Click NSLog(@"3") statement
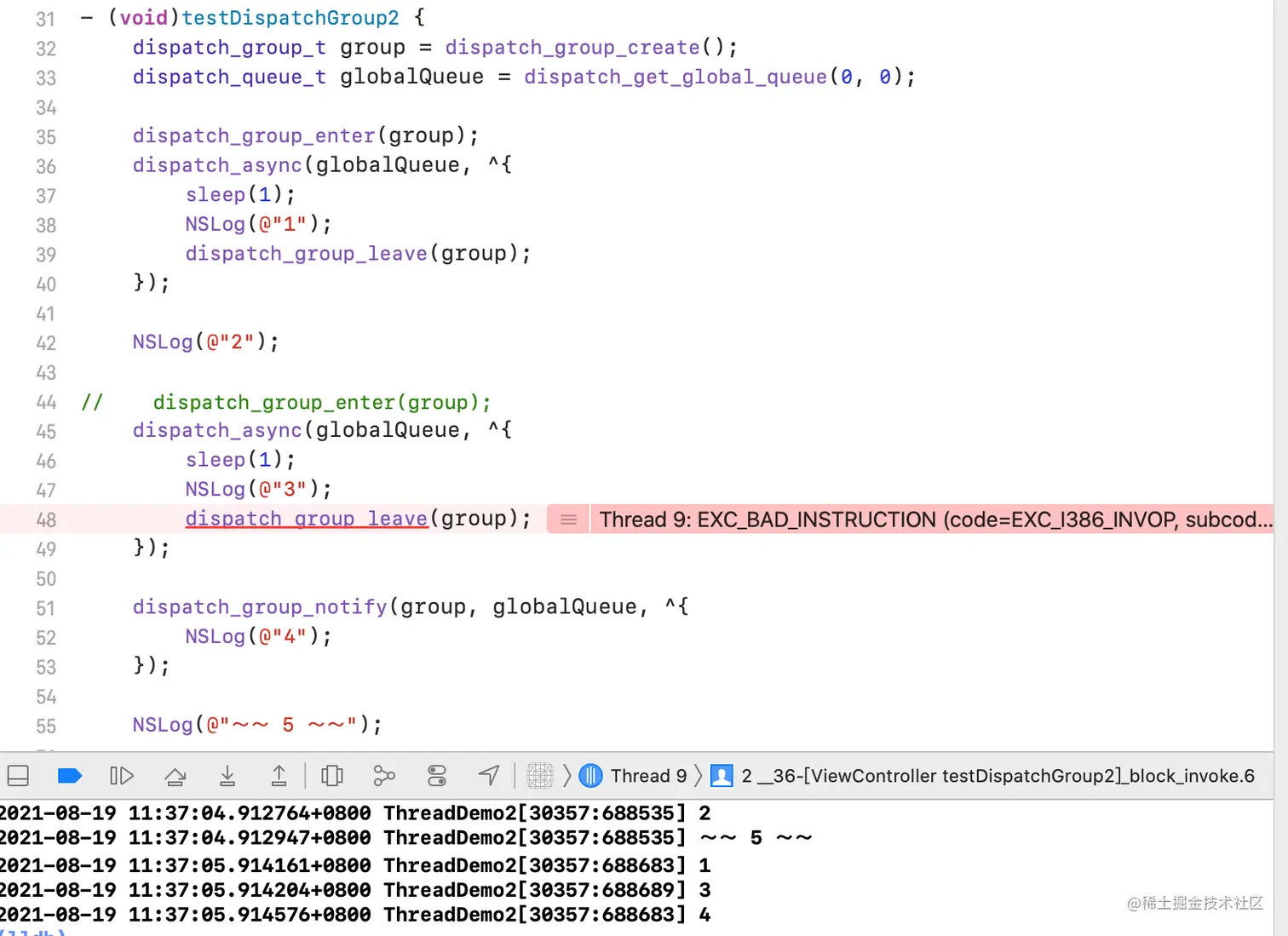Viewport: 1288px width, 936px height. click(x=258, y=489)
